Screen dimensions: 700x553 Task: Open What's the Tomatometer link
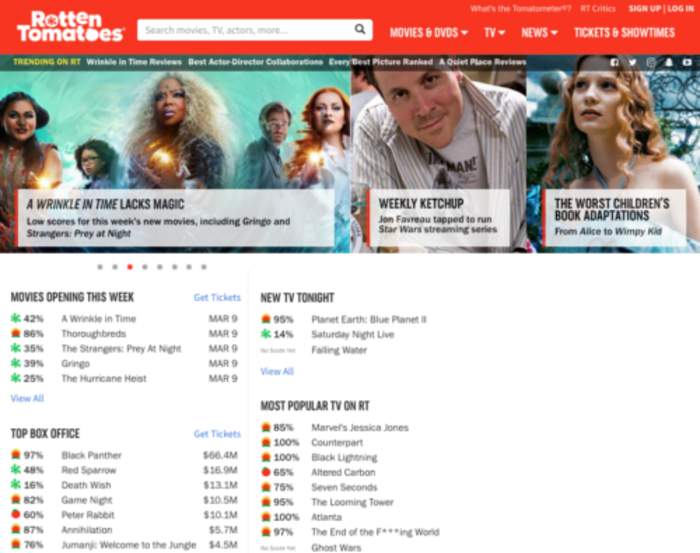point(521,8)
